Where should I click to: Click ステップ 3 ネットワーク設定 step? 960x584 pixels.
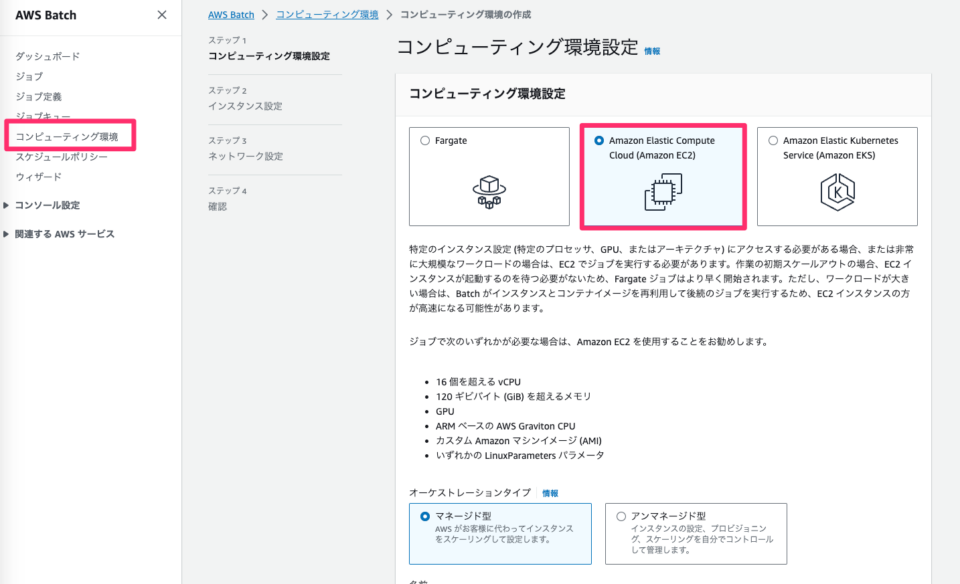point(246,149)
